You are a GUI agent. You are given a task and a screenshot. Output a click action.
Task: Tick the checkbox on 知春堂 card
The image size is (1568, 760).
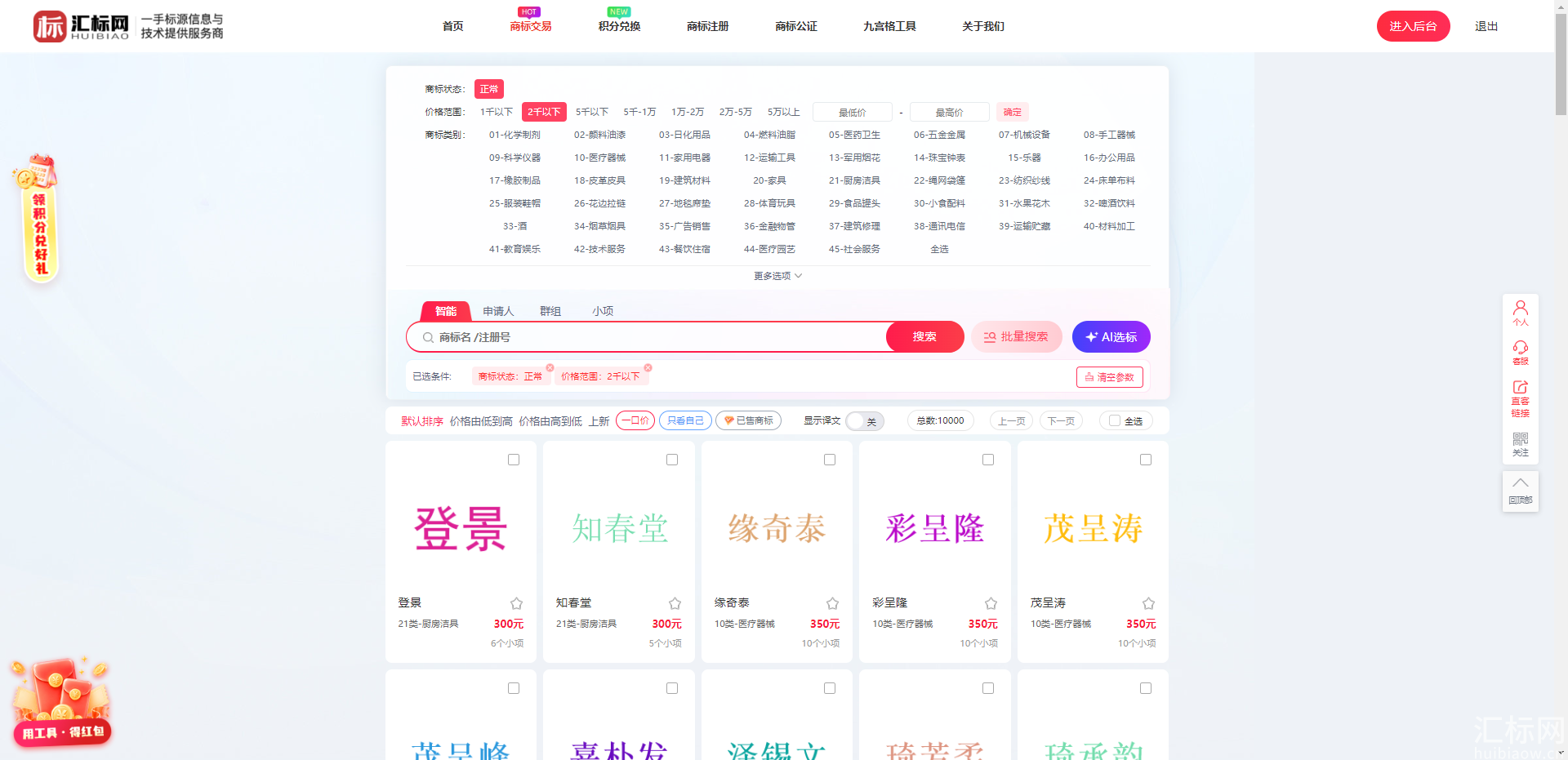click(672, 460)
